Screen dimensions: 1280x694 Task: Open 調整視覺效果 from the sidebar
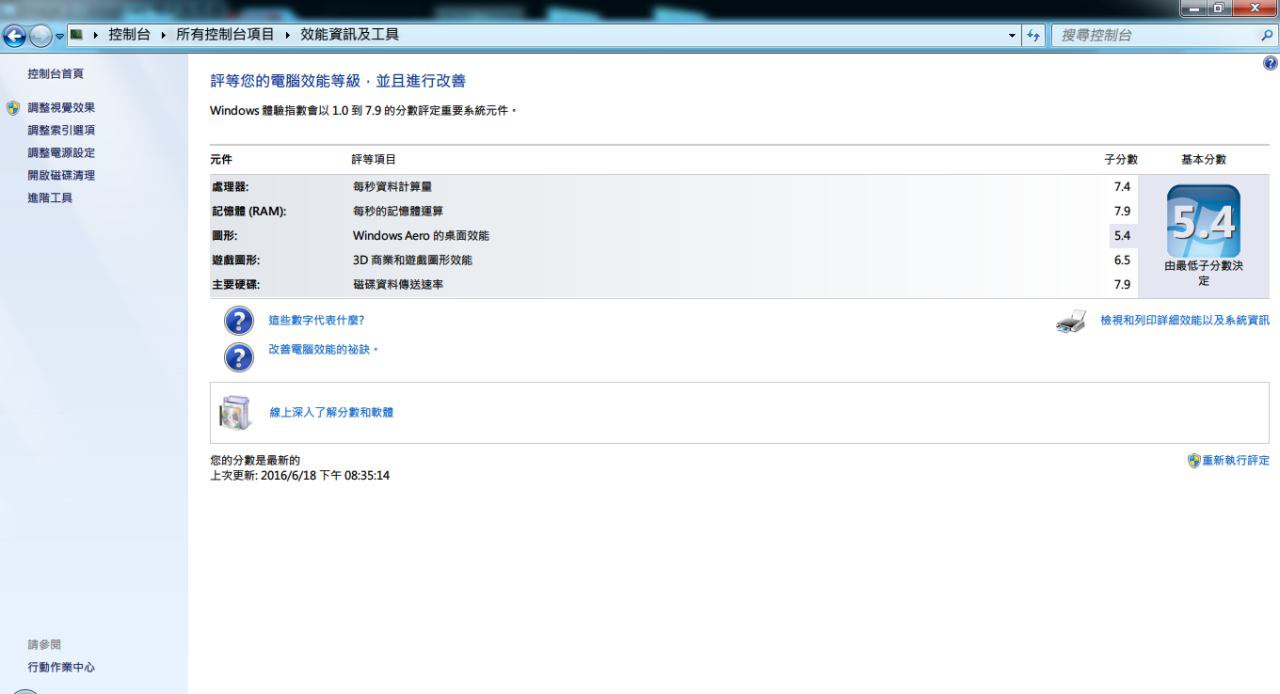61,108
